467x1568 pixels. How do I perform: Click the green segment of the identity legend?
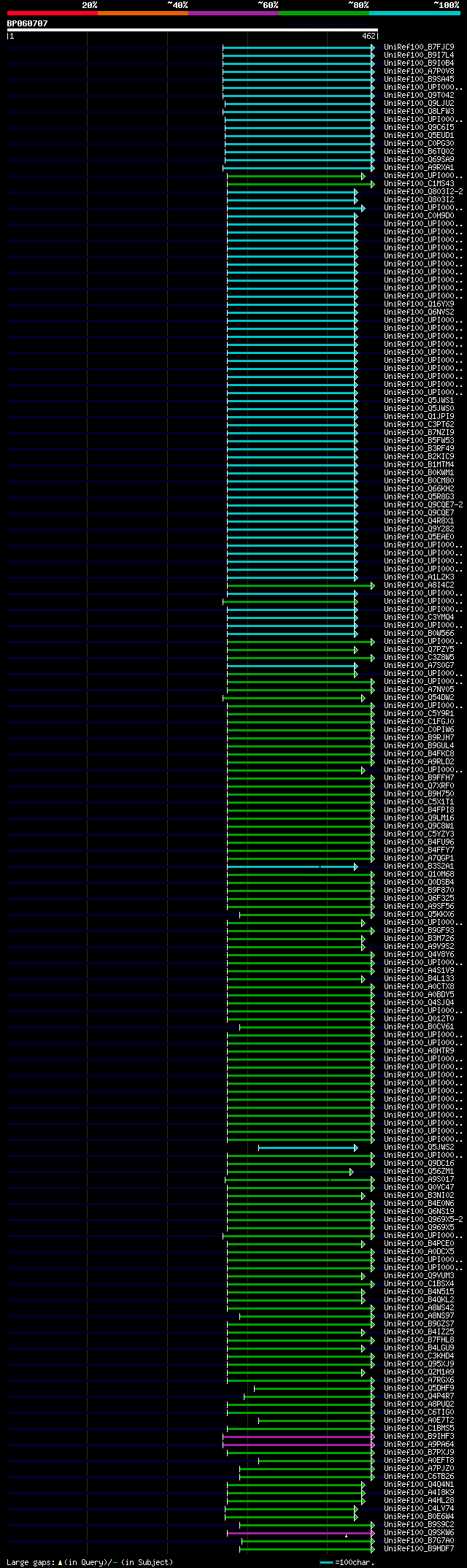tap(323, 13)
